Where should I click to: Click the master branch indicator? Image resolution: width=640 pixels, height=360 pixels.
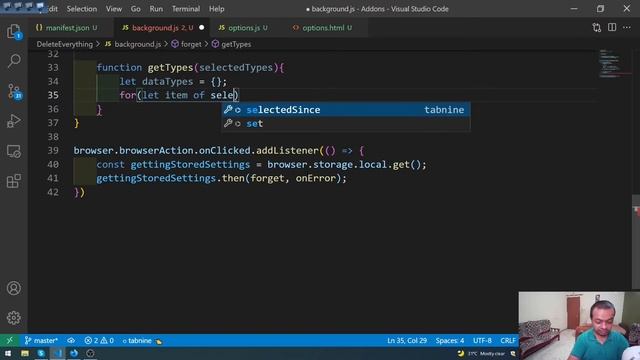(x=41, y=340)
